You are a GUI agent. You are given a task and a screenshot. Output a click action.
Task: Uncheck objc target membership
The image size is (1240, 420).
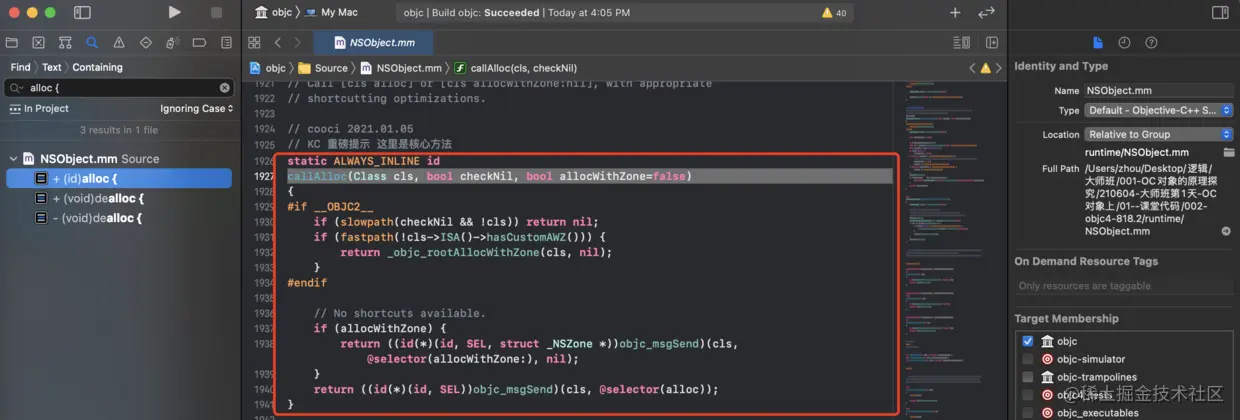click(1027, 341)
